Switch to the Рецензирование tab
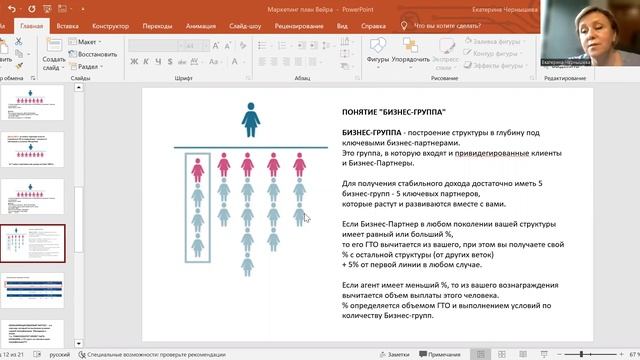Screen dimensions: 640x360 [299, 26]
